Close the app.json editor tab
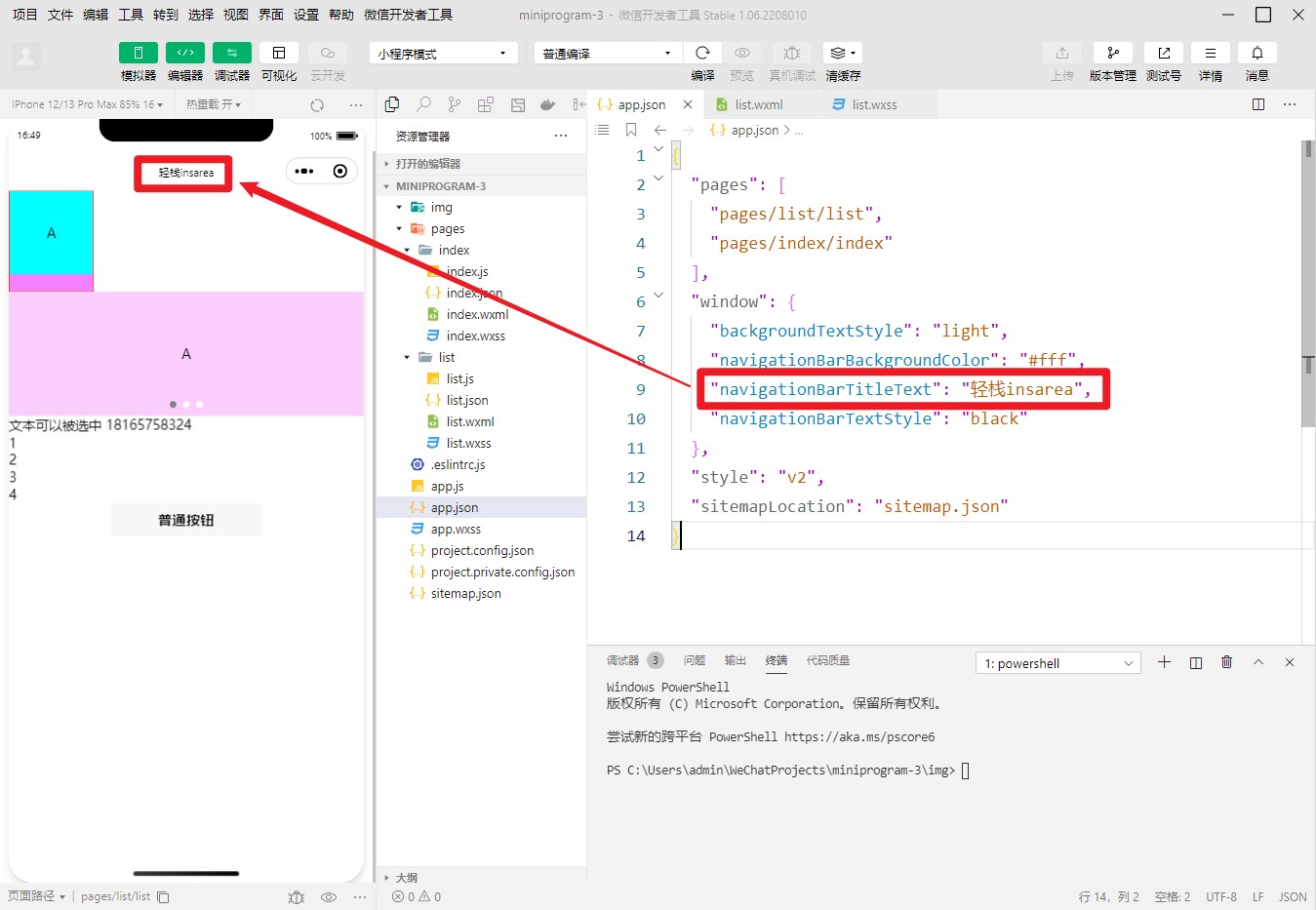The width and height of the screenshot is (1316, 910). pos(688,104)
